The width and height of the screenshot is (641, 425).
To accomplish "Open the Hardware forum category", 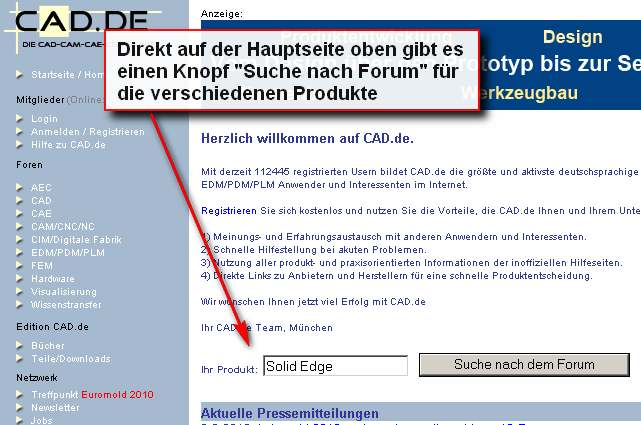I will [x=53, y=279].
